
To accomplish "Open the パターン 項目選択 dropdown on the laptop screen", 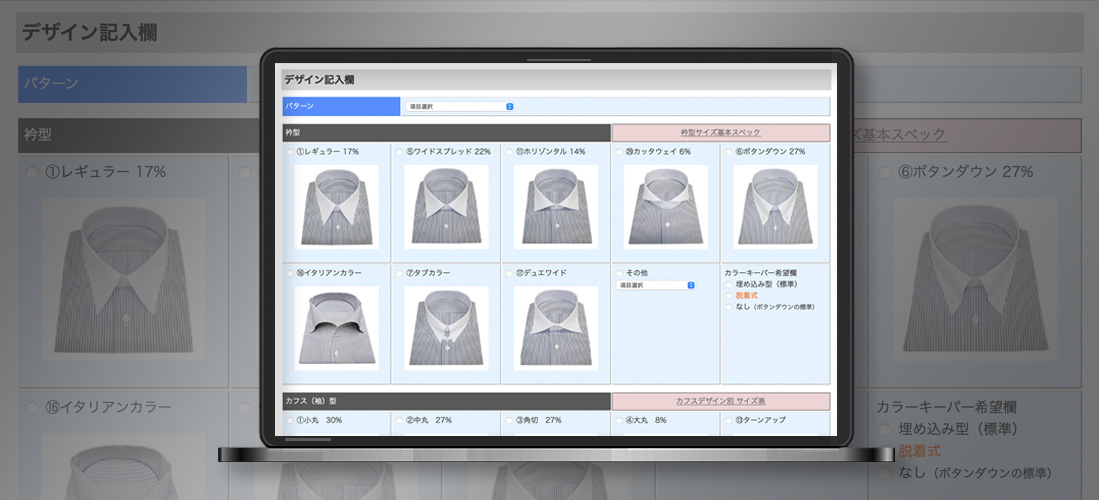I will [459, 107].
